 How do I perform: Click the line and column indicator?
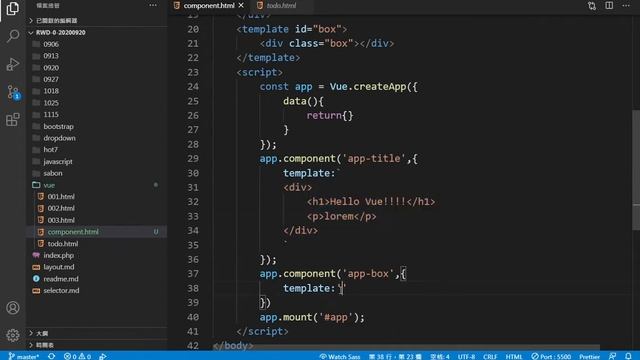click(x=395, y=356)
